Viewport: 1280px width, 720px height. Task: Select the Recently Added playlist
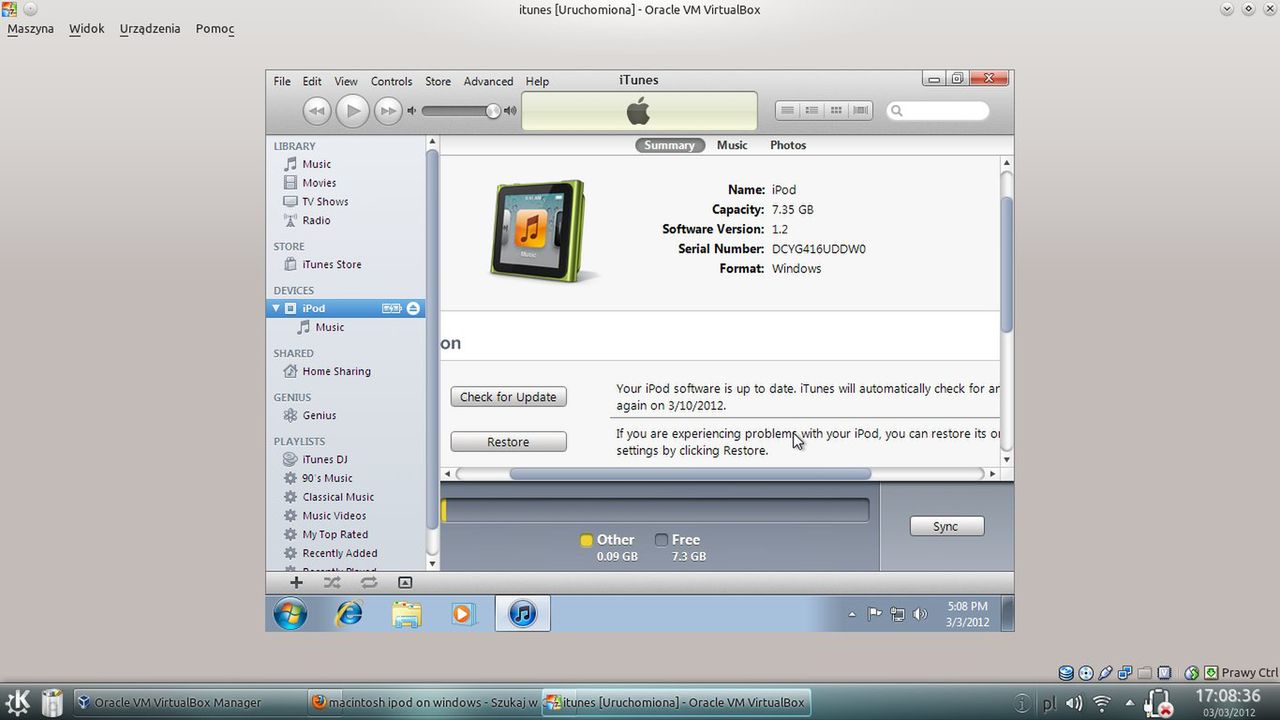[340, 553]
